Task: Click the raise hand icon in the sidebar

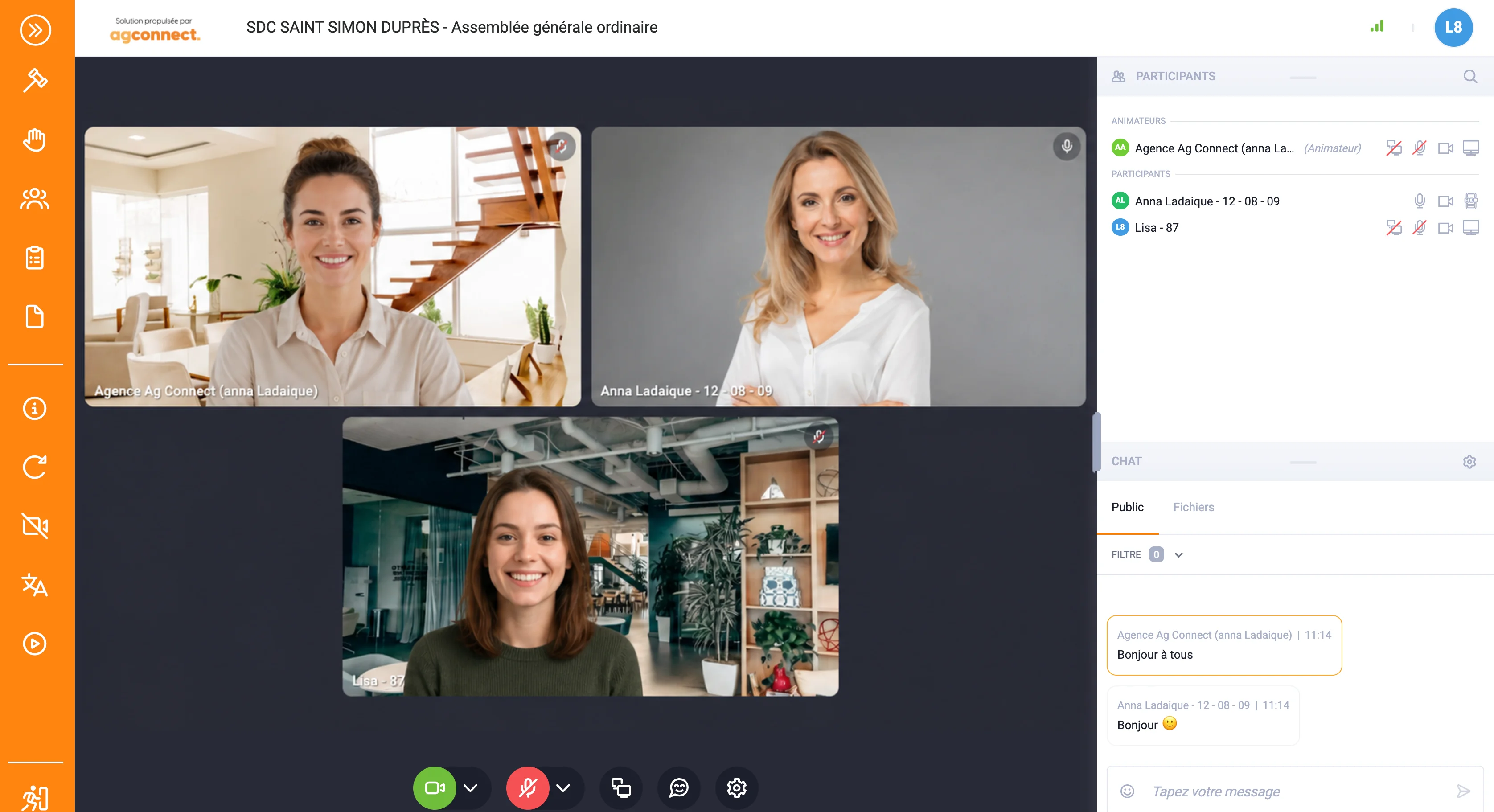Action: [x=35, y=140]
